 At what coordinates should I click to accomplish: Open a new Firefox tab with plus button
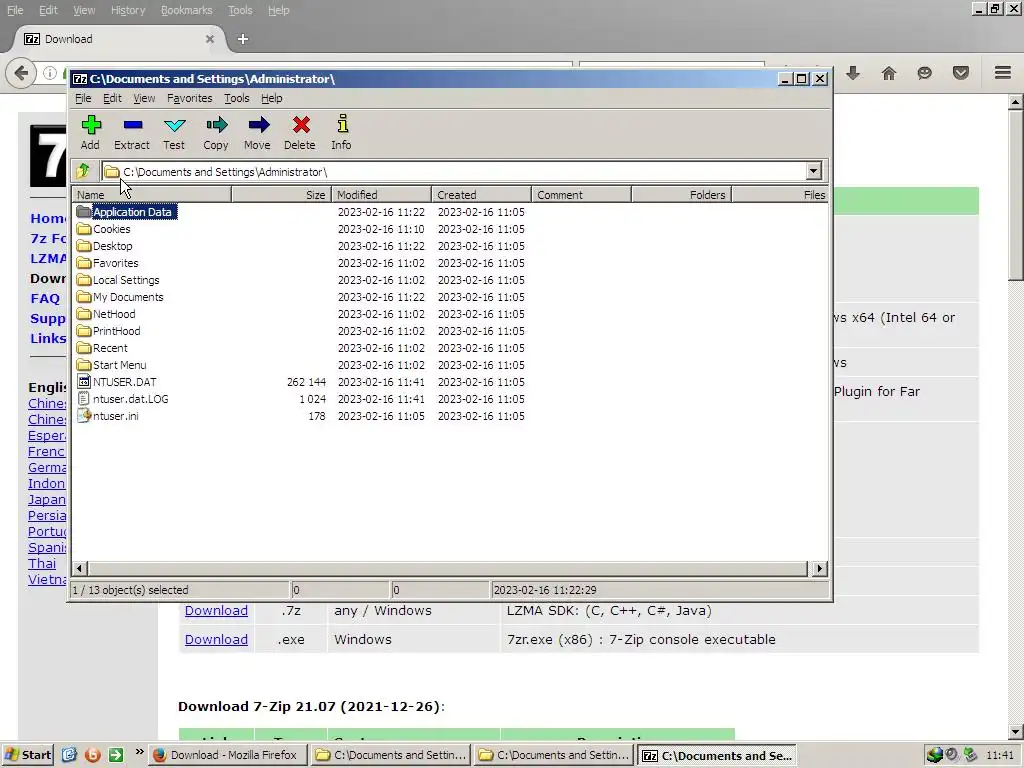(242, 39)
